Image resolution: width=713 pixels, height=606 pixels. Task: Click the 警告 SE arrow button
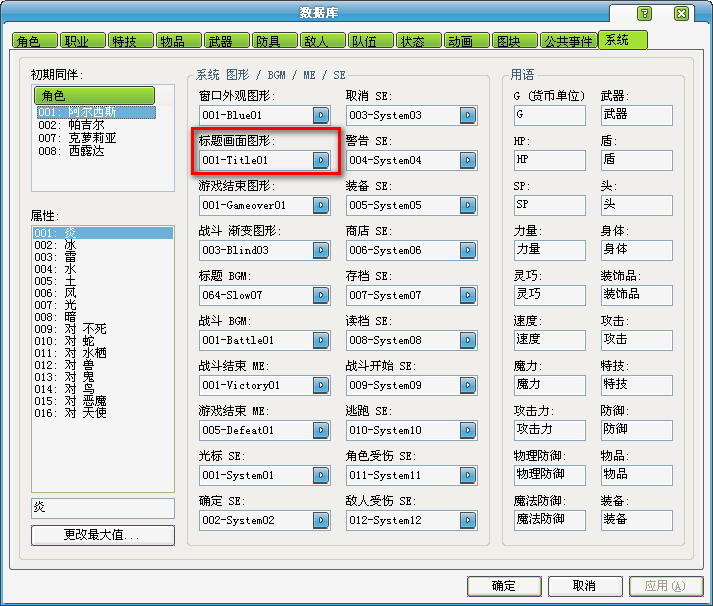467,160
